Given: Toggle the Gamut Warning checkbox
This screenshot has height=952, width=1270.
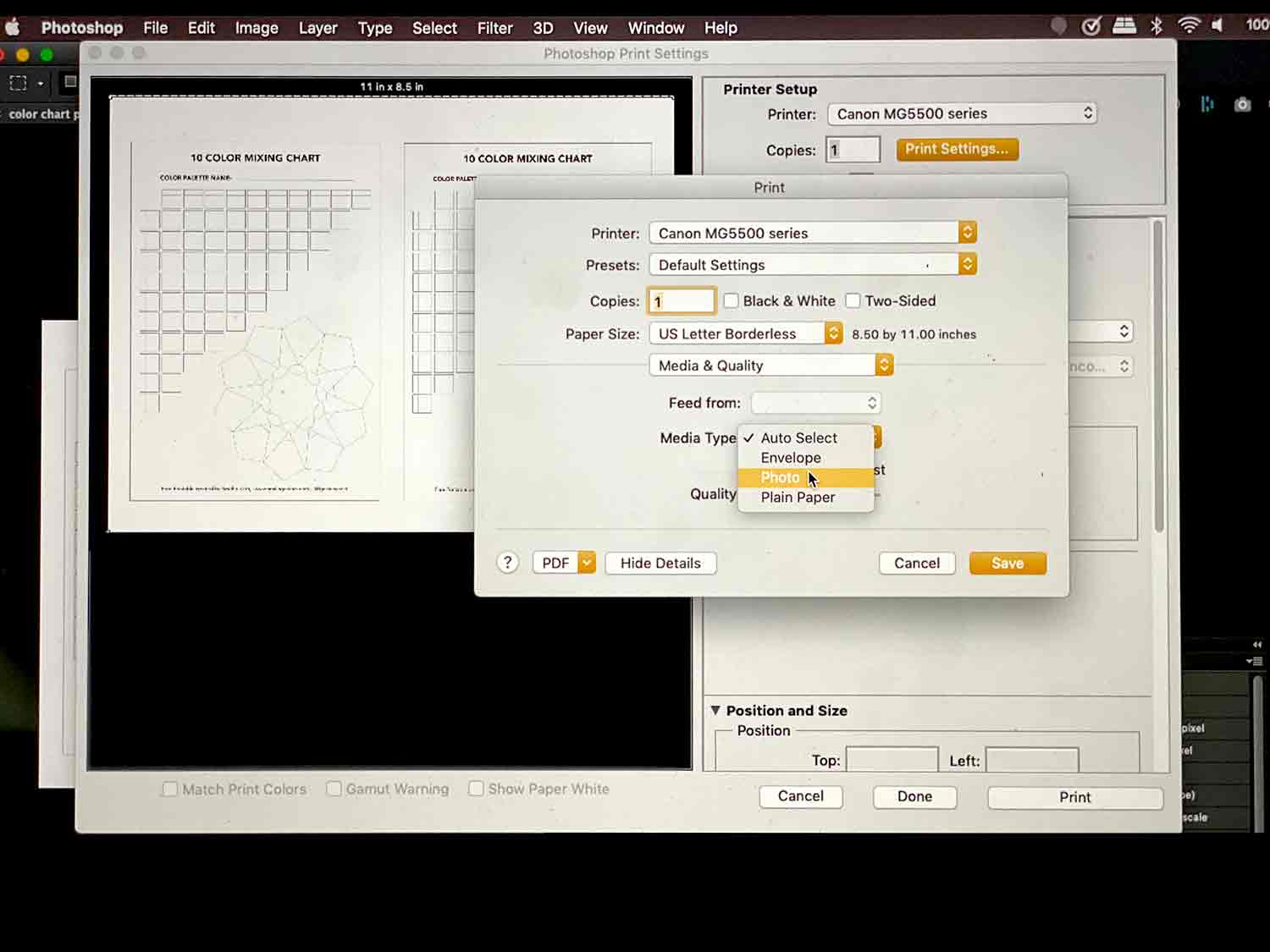Looking at the screenshot, I should click(334, 789).
